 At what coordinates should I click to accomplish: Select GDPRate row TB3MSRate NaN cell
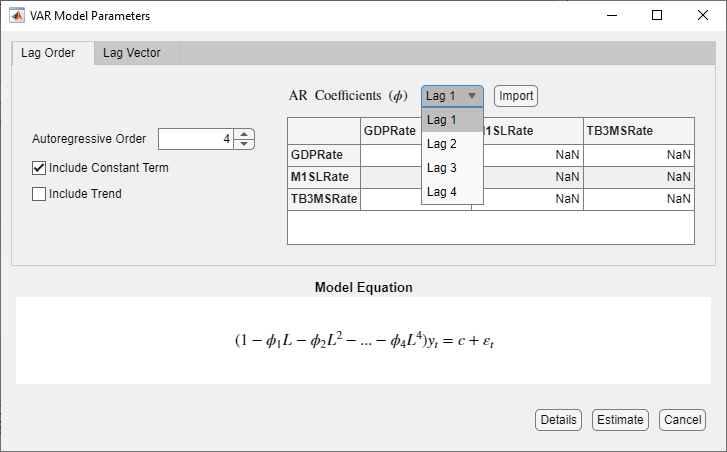[639, 155]
